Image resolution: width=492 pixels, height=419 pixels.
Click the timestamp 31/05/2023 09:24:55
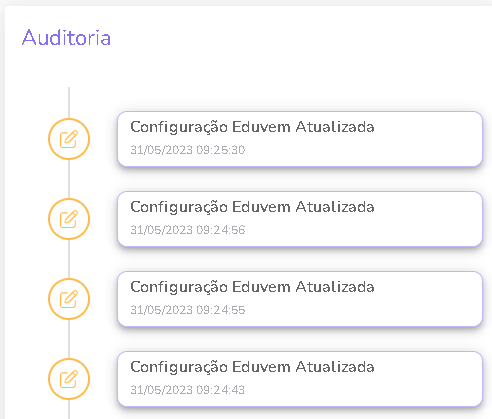point(188,310)
